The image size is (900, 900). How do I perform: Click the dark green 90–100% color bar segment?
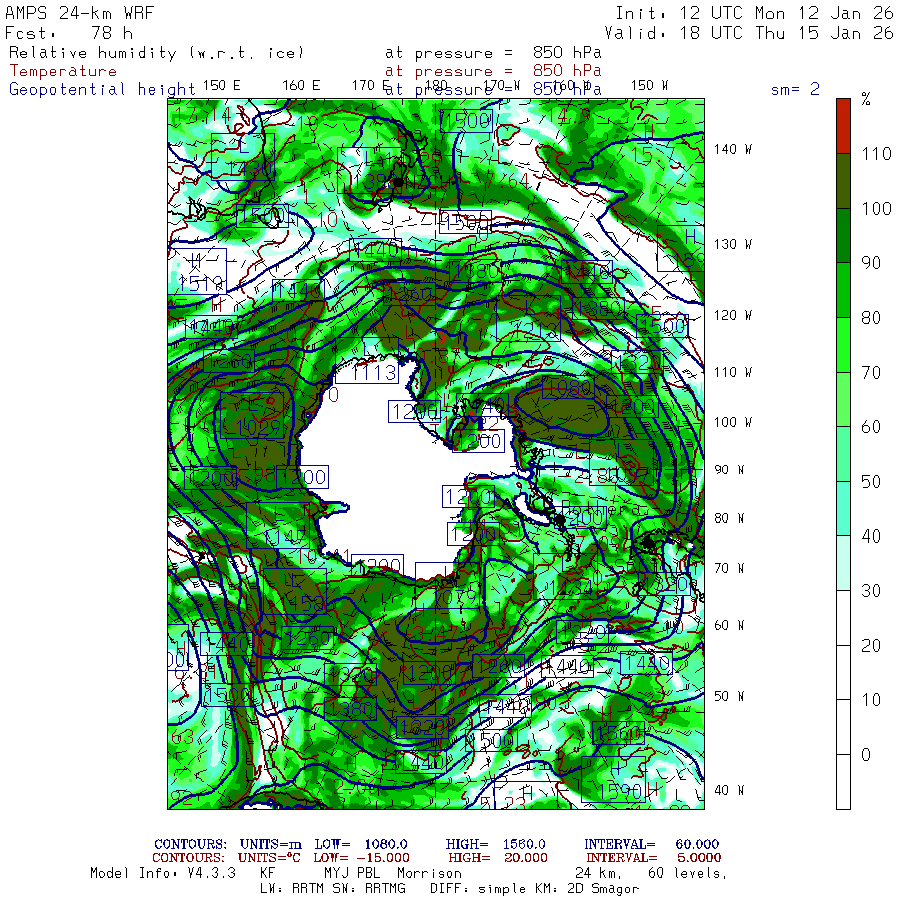coord(843,235)
